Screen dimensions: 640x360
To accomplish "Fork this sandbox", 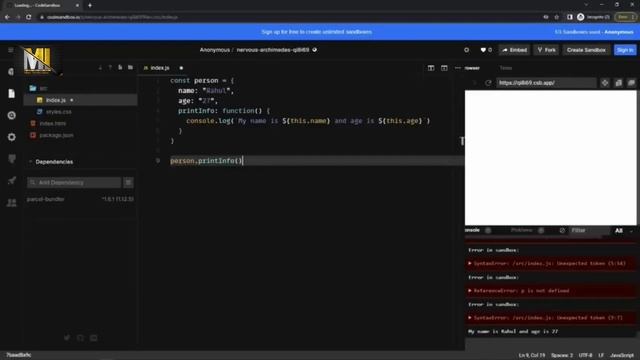I will (547, 50).
